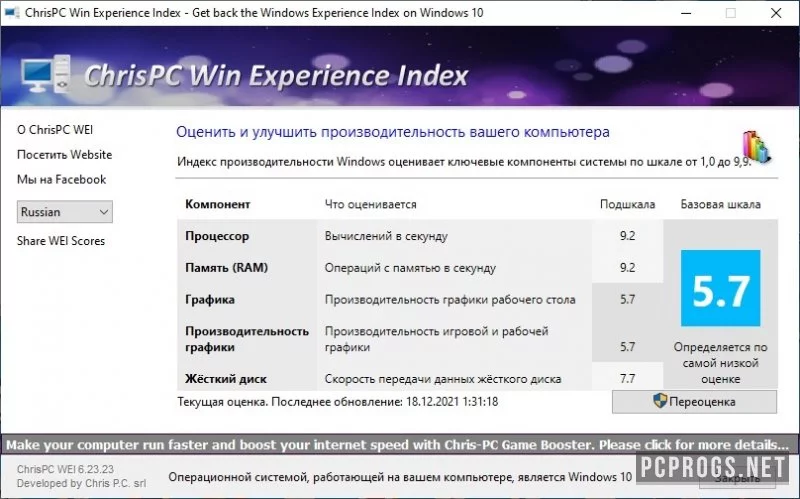Open the О ChrisPC WEI link
The height and width of the screenshot is (499, 800).
pos(55,130)
